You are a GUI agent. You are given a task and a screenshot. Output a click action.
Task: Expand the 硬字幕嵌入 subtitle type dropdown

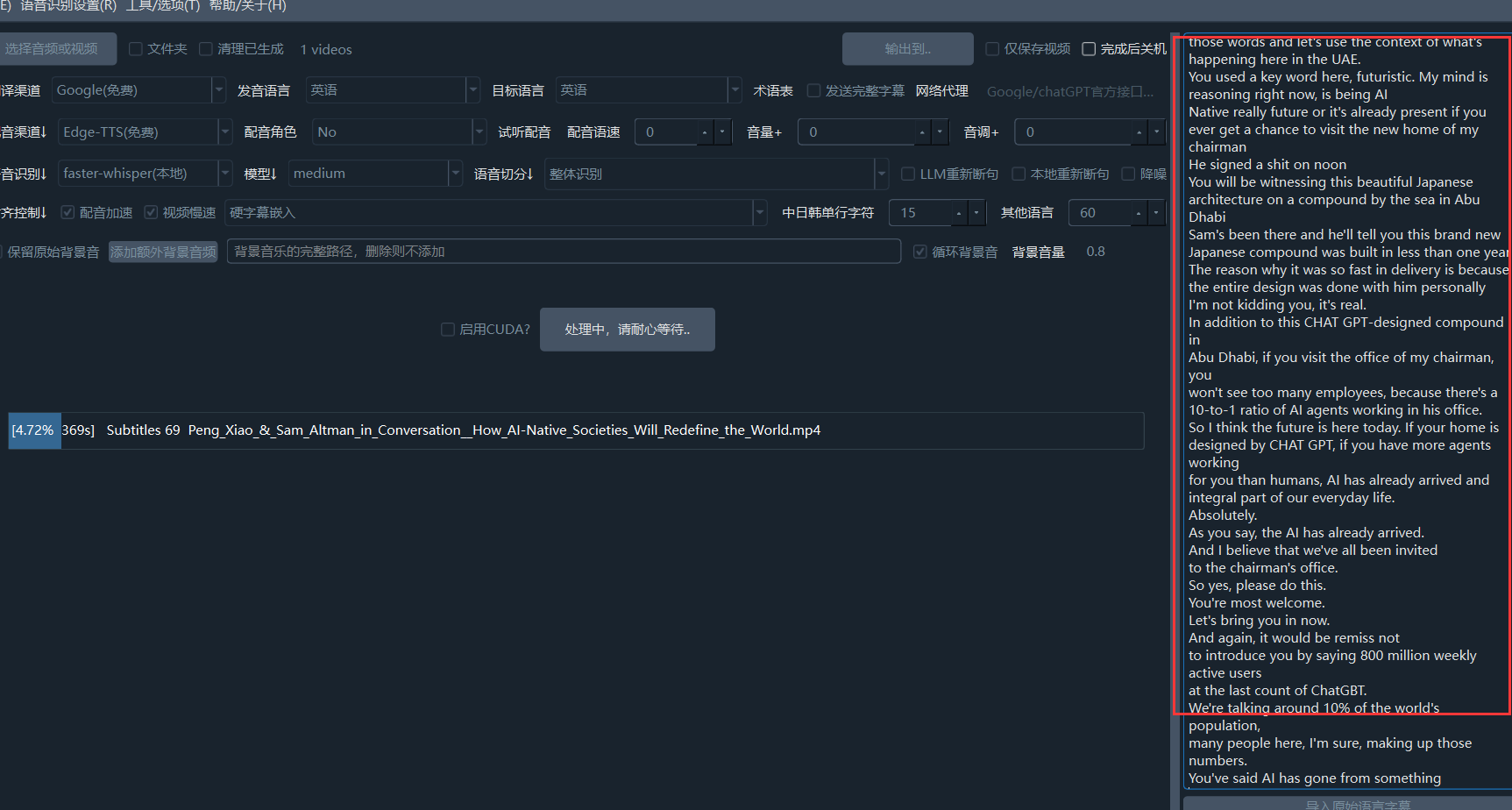(759, 213)
